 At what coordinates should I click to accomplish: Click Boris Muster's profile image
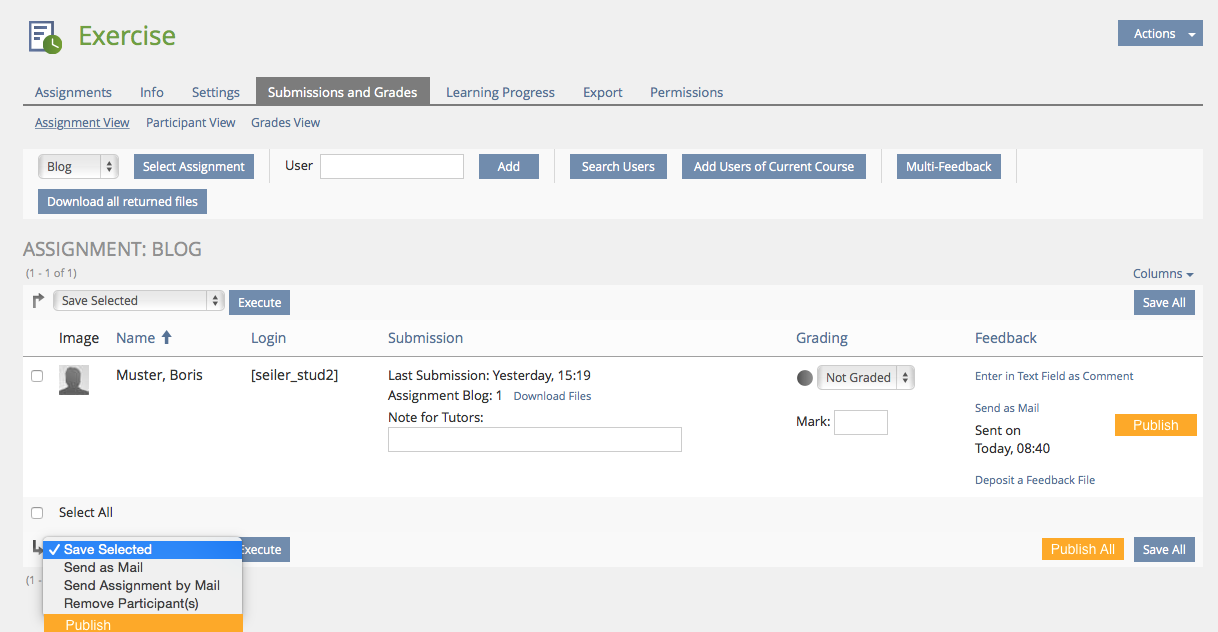point(74,380)
